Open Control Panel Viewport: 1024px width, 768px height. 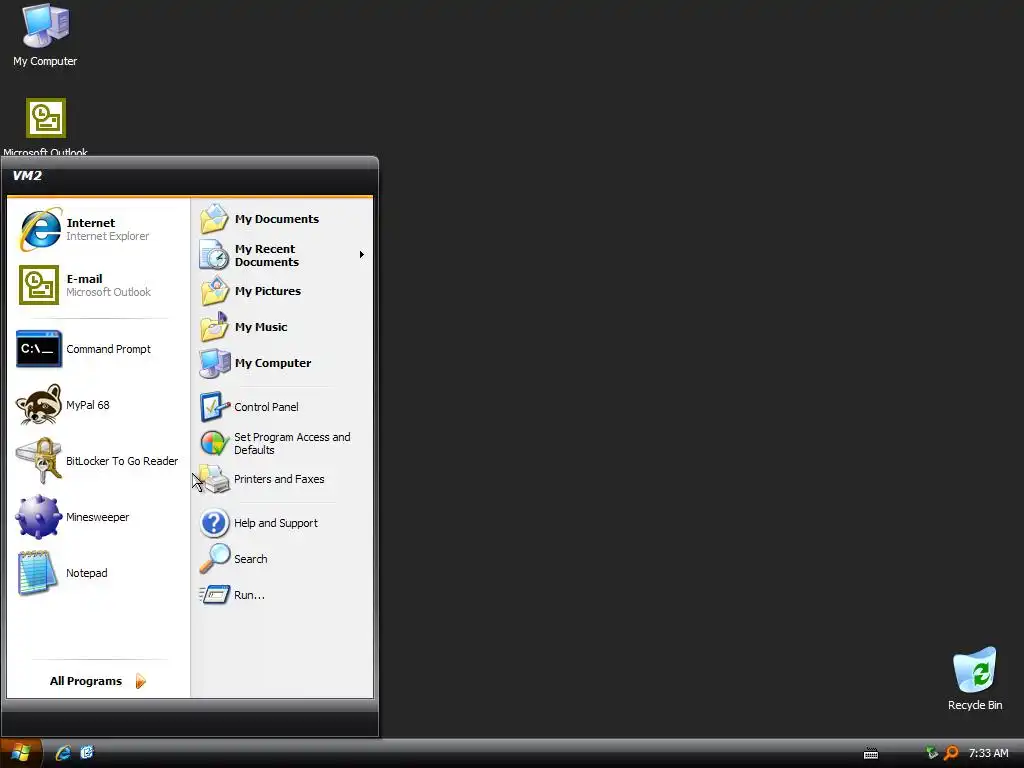pos(282,407)
